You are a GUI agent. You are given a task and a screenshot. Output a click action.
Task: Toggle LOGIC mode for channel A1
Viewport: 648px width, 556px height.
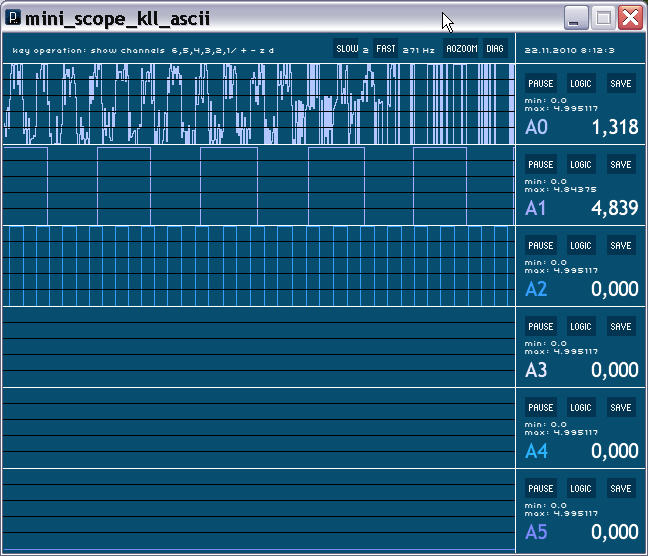point(581,165)
